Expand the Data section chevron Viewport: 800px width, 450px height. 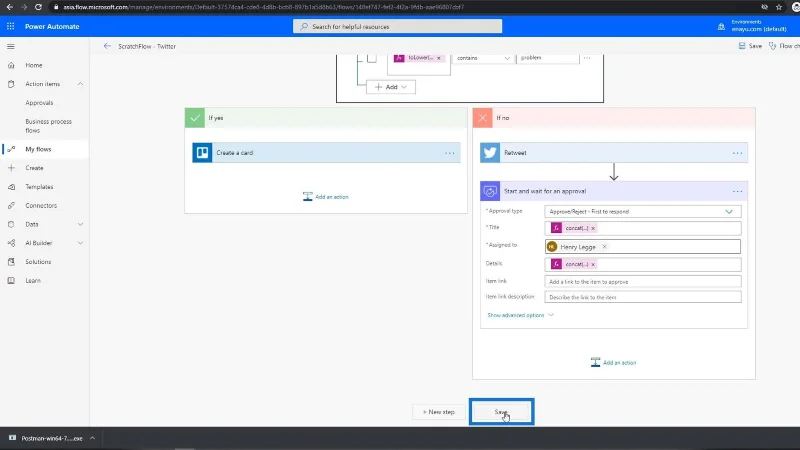[80, 224]
